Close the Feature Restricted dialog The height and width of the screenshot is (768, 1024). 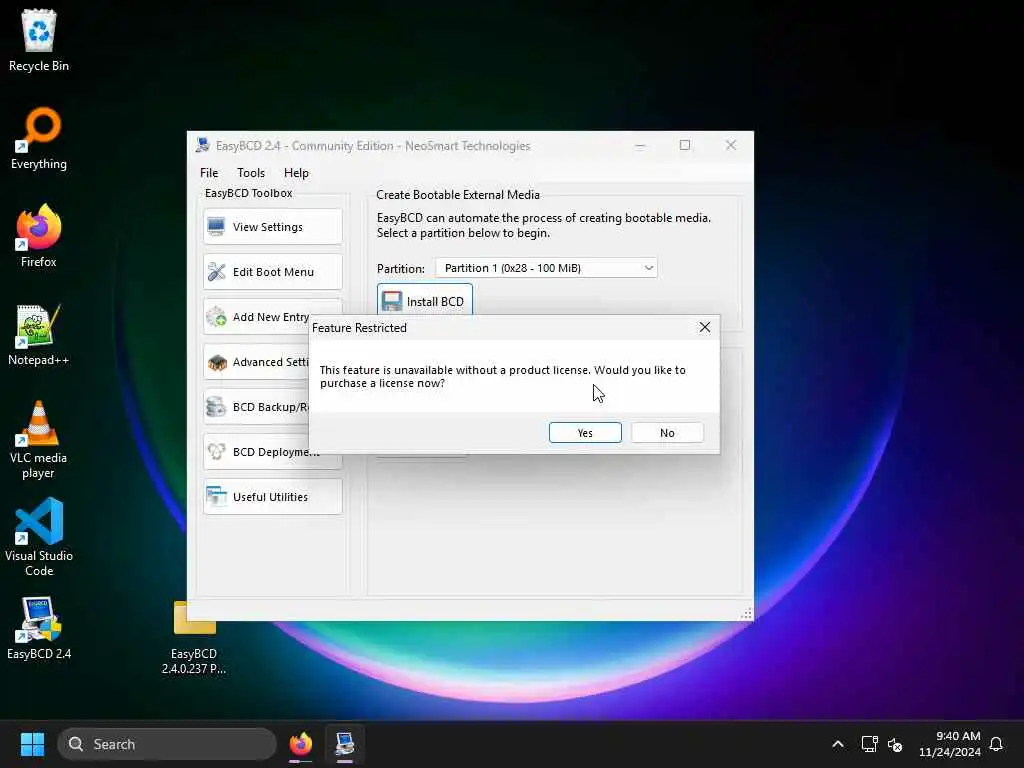coord(705,327)
